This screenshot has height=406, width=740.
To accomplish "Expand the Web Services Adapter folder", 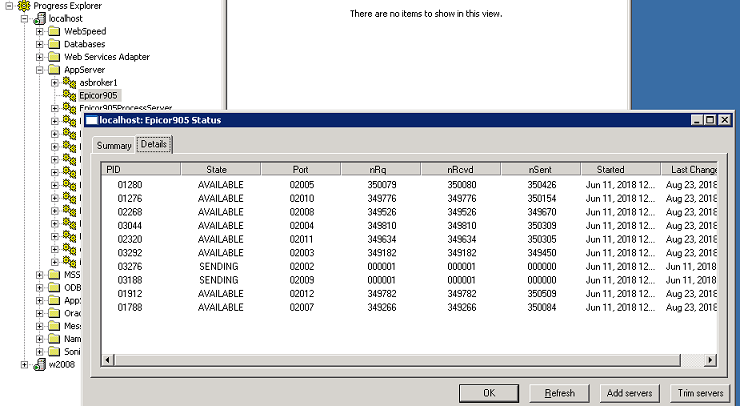I will [x=40, y=57].
